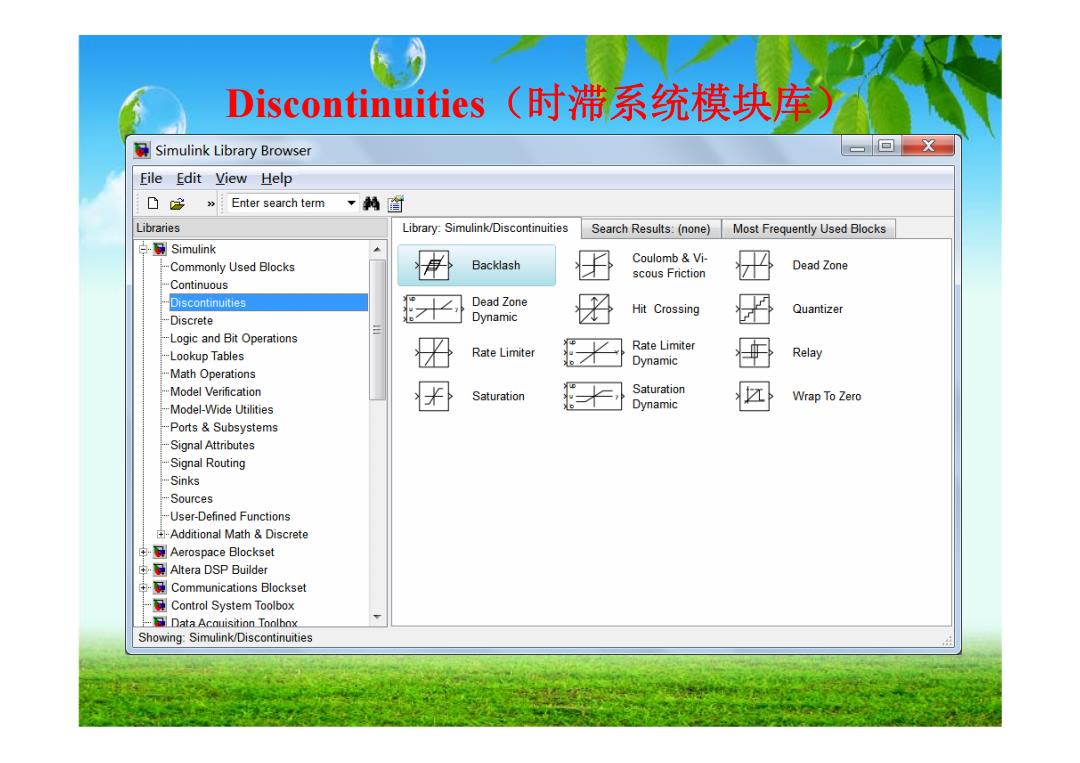The width and height of the screenshot is (1080, 763).
Task: Switch to Search Results tab
Action: coord(651,229)
